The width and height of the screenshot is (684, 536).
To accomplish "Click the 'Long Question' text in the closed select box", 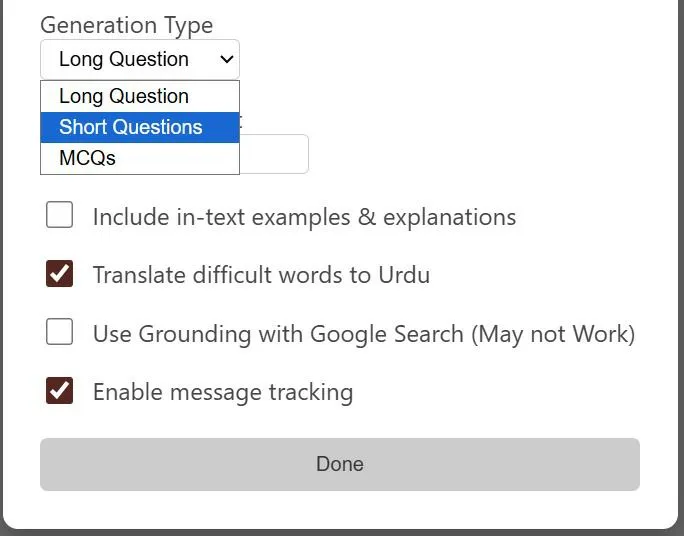I will 123,59.
